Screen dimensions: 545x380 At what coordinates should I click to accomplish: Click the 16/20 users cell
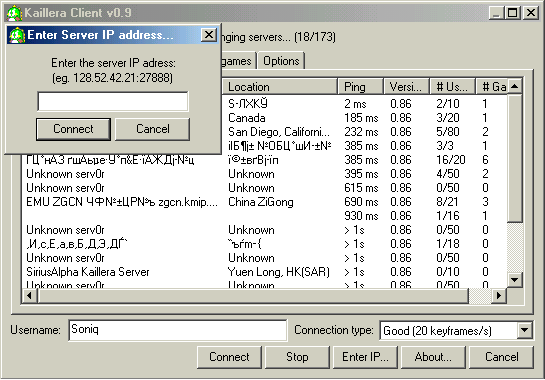[450, 160]
